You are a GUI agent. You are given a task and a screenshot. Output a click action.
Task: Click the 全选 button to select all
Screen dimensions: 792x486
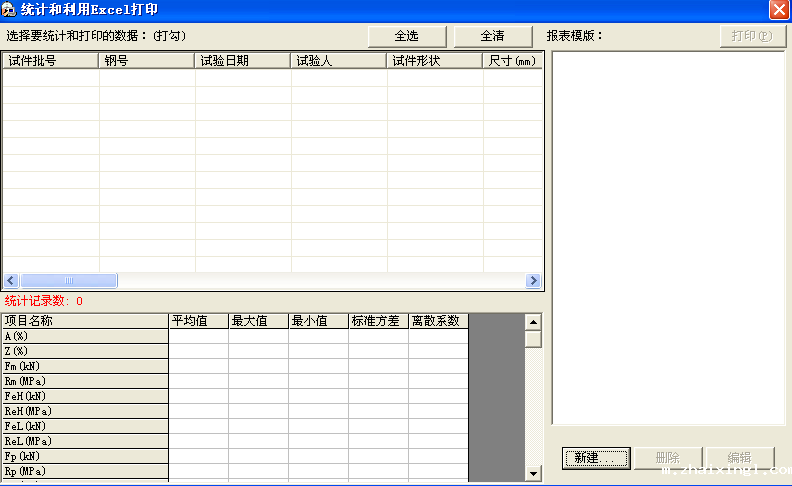pyautogui.click(x=407, y=36)
